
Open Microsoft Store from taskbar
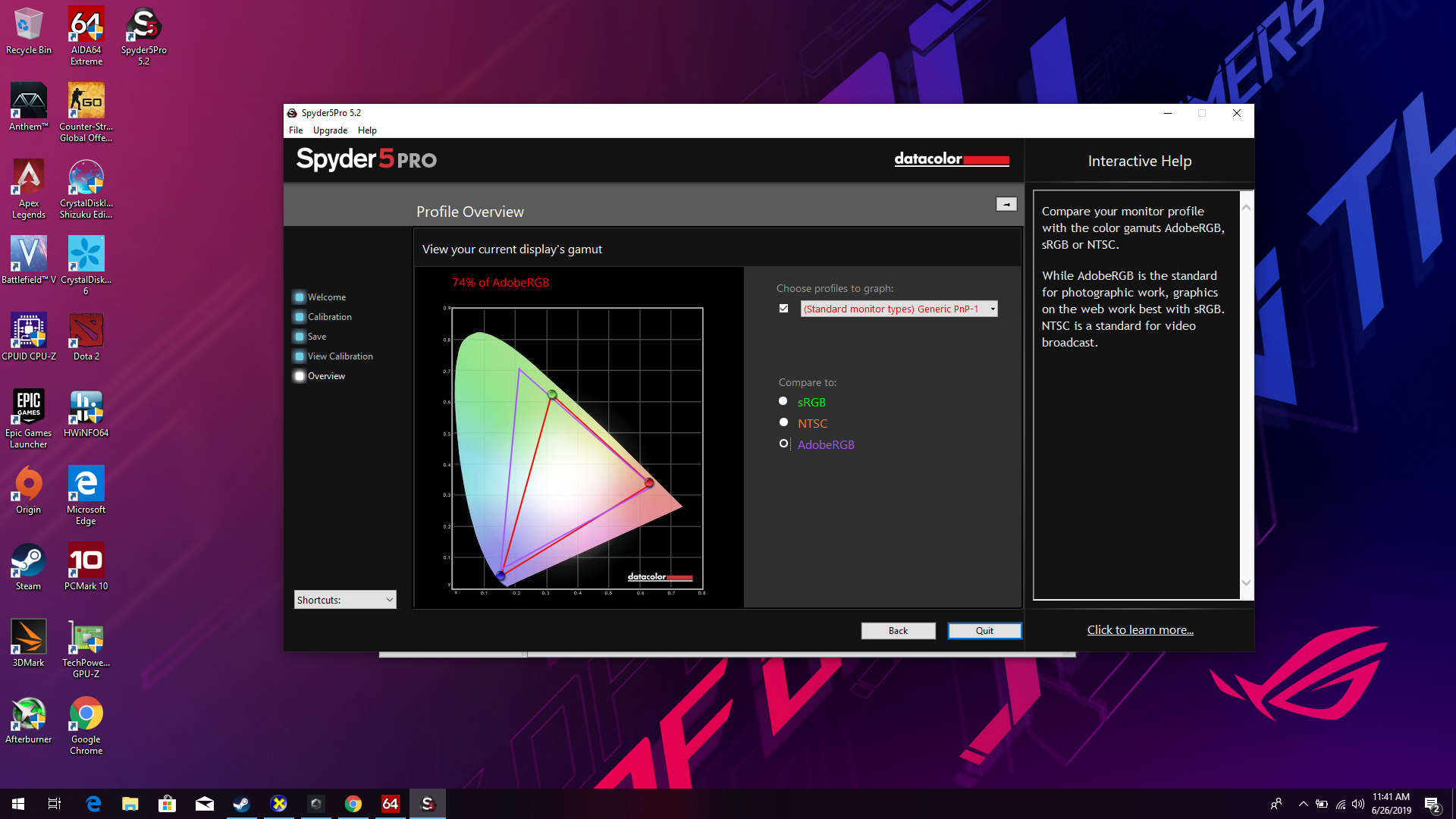click(168, 804)
